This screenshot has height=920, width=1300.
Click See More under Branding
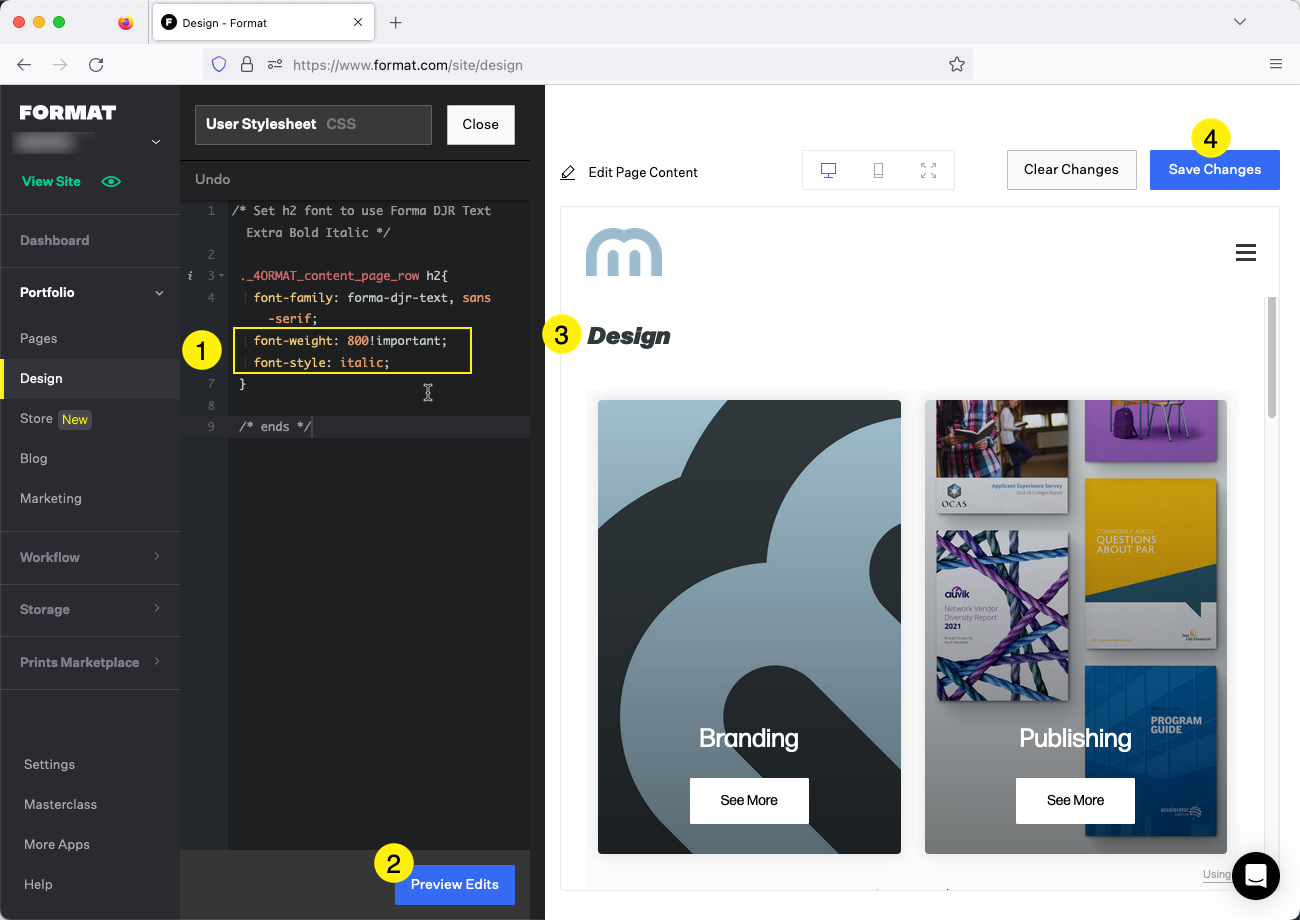tap(749, 800)
